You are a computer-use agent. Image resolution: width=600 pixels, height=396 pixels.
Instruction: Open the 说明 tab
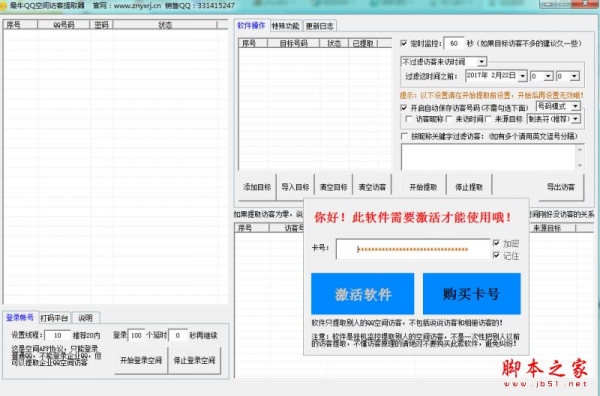click(85, 318)
